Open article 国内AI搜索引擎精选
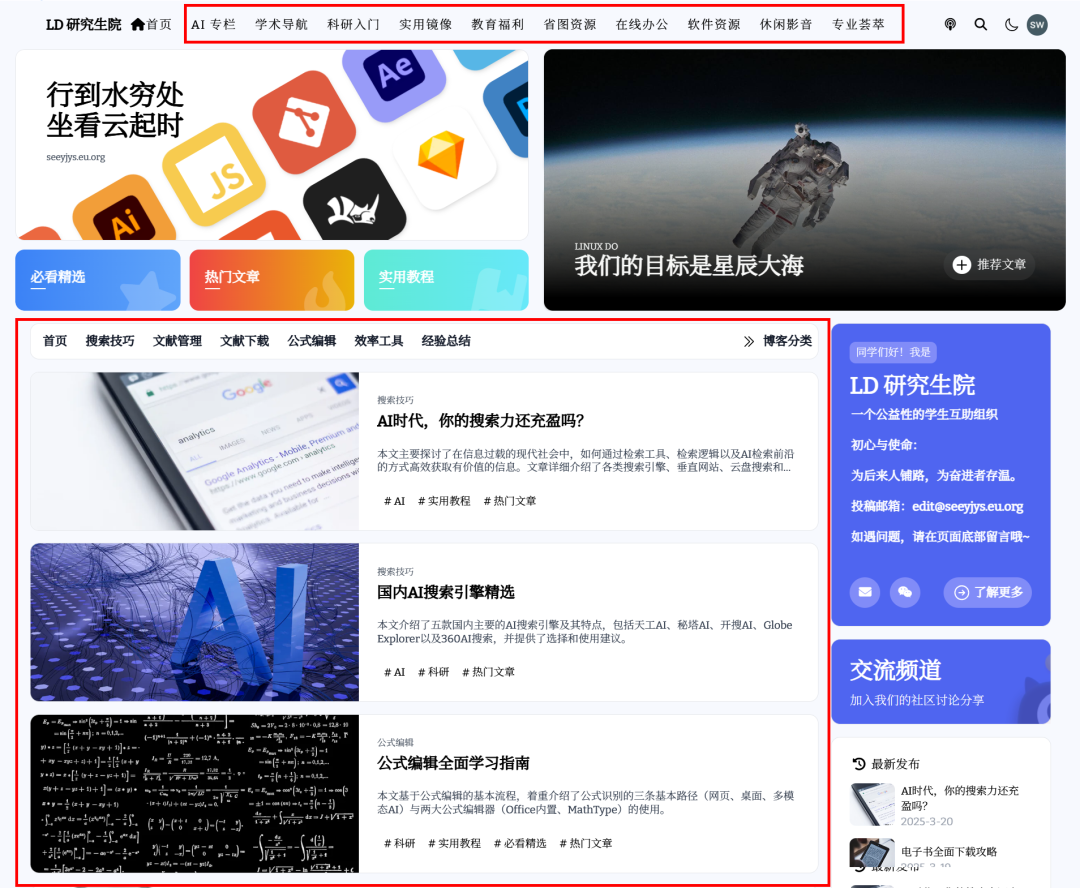The image size is (1080, 888). (x=446, y=592)
